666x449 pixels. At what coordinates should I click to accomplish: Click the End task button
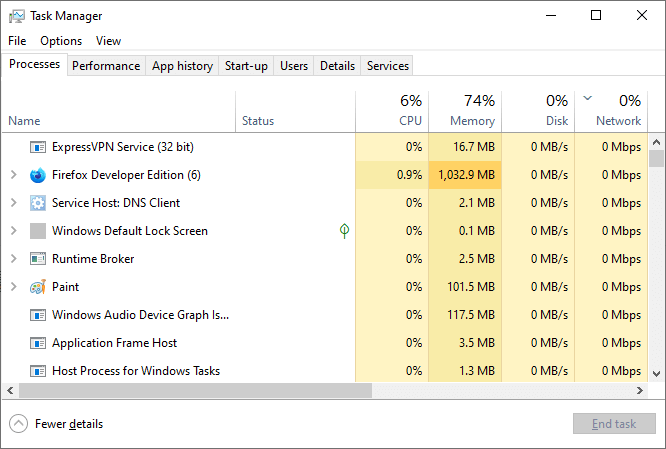[x=614, y=424]
